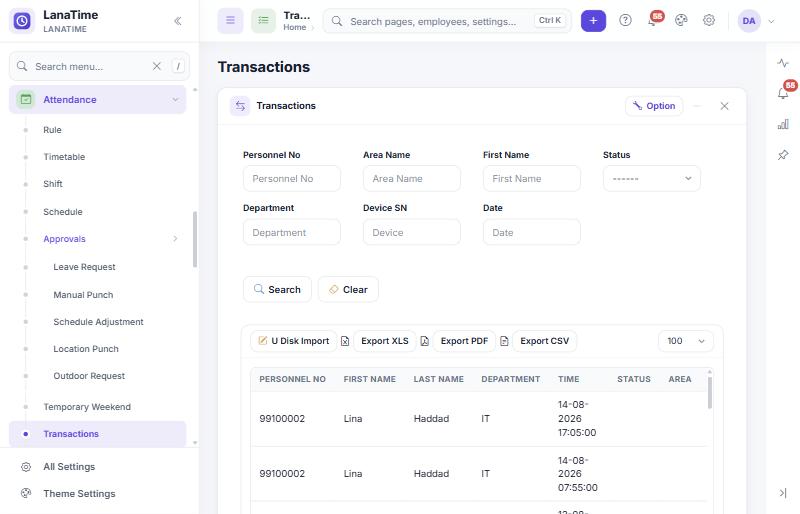Click the LanaTime clock logo icon
Viewport: 800px width, 514px height.
coord(22,21)
